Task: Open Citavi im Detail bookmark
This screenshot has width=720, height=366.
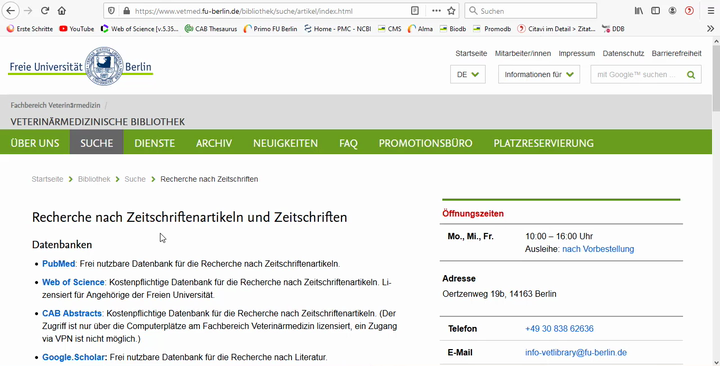Action: pyautogui.click(x=556, y=28)
